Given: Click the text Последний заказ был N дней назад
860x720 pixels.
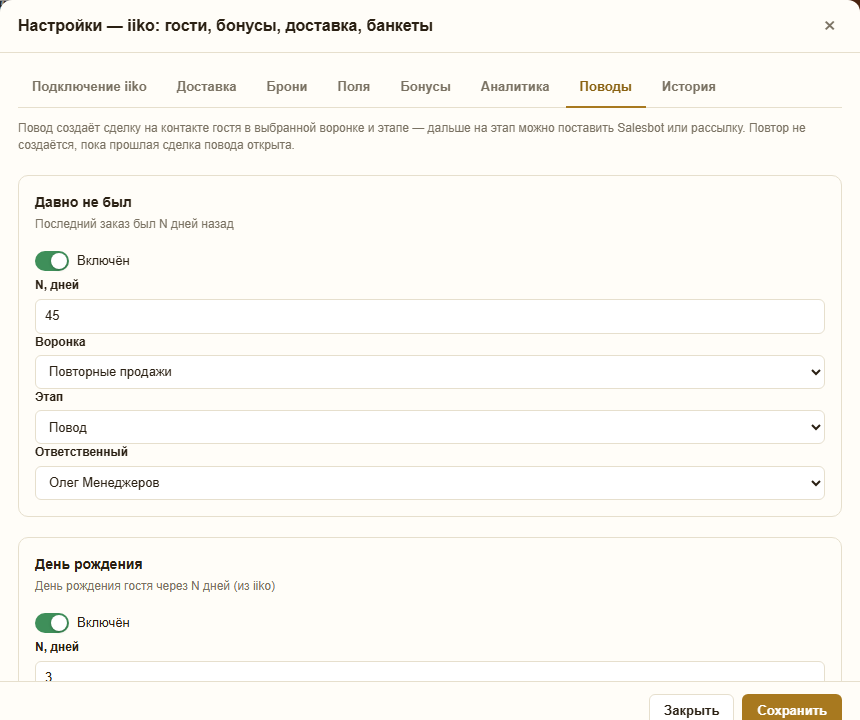Looking at the screenshot, I should click(x=134, y=224).
